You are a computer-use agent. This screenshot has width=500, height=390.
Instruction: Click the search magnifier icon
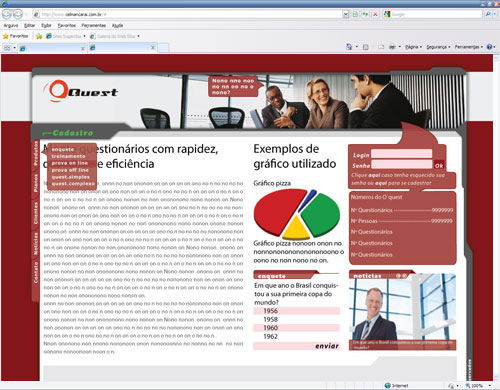488,14
